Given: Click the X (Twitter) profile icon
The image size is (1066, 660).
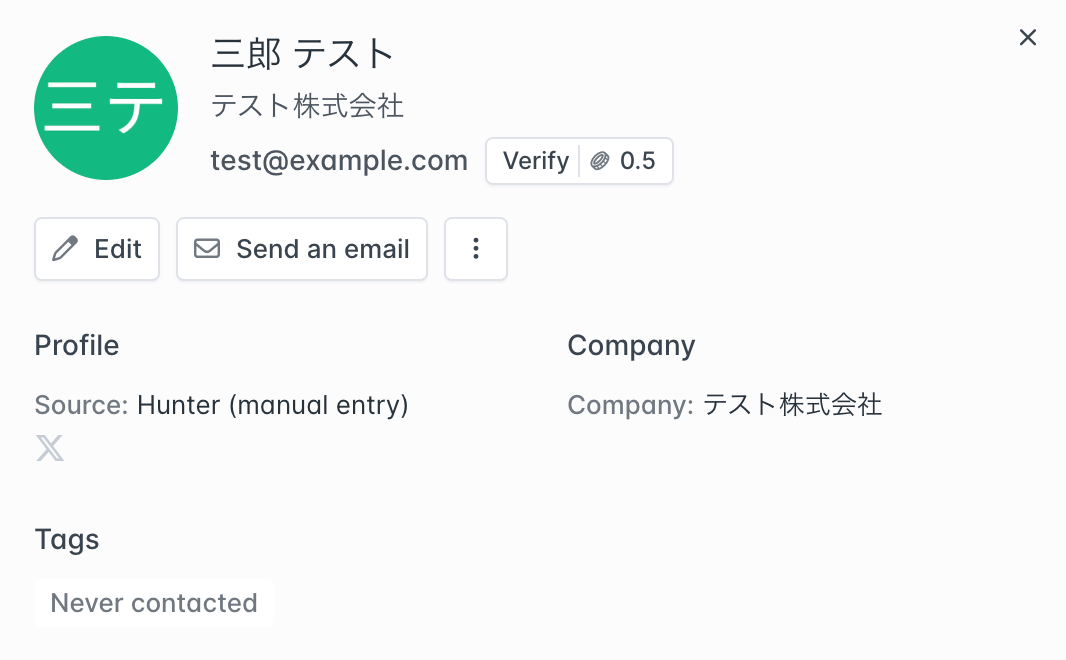Looking at the screenshot, I should [x=50, y=448].
